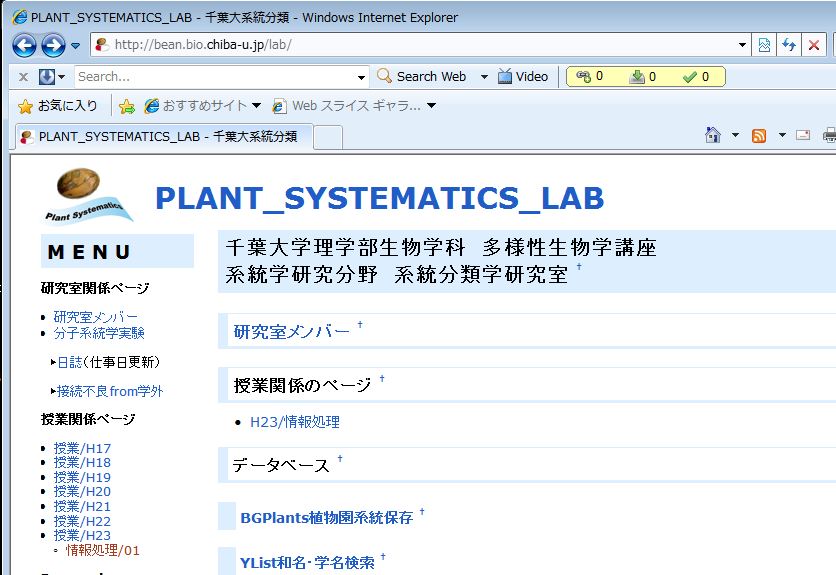Open a new blank tab
Image resolution: width=836 pixels, height=575 pixels.
point(329,137)
